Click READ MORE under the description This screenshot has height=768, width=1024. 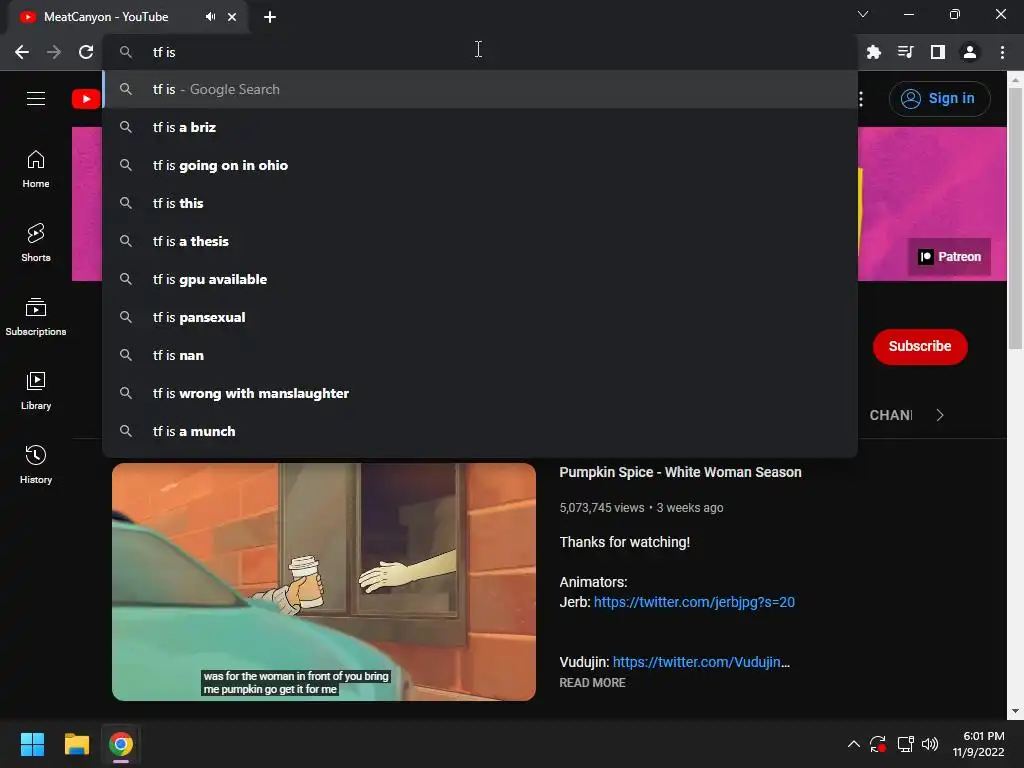tap(592, 682)
